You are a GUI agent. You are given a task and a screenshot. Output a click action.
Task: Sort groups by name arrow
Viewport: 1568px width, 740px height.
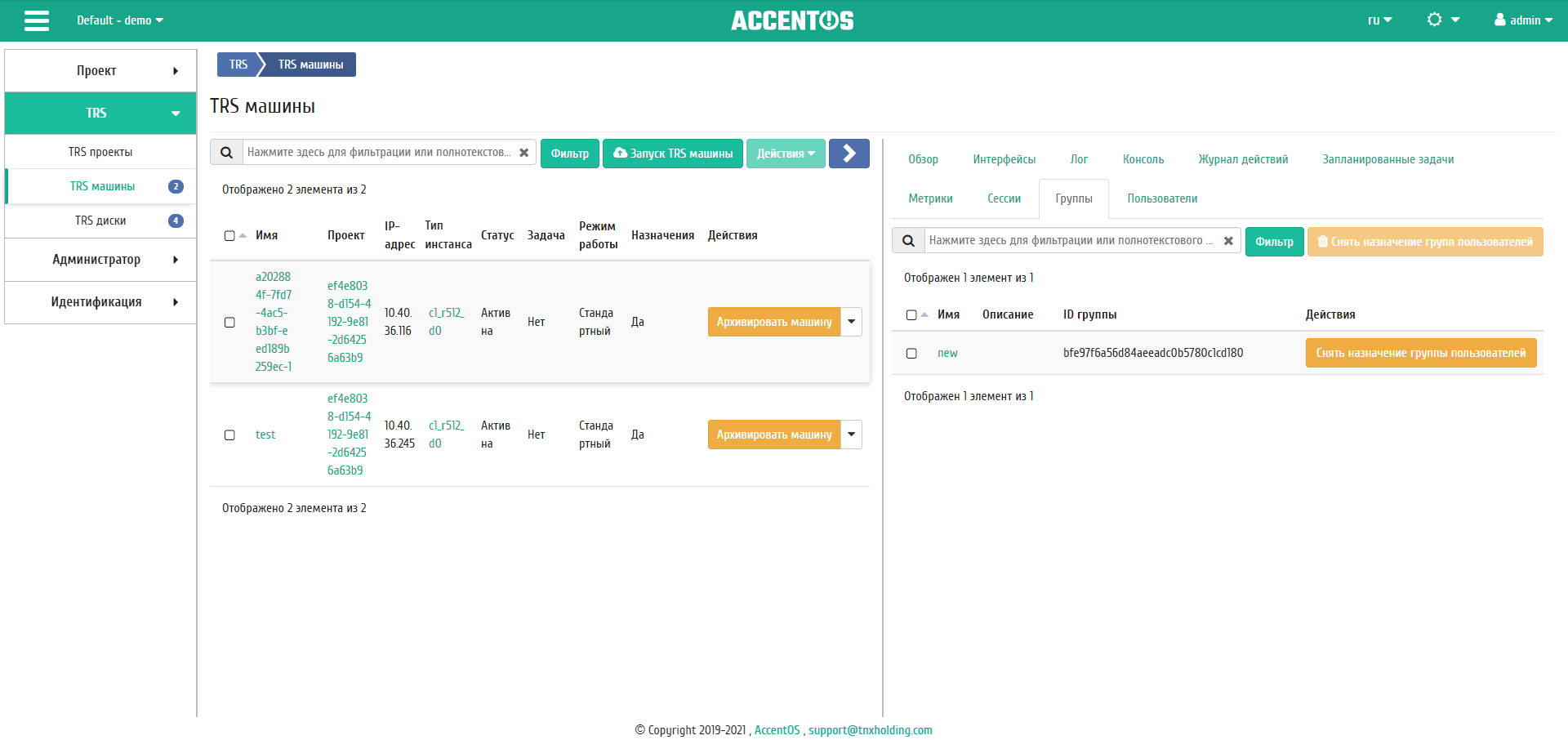pos(924,314)
